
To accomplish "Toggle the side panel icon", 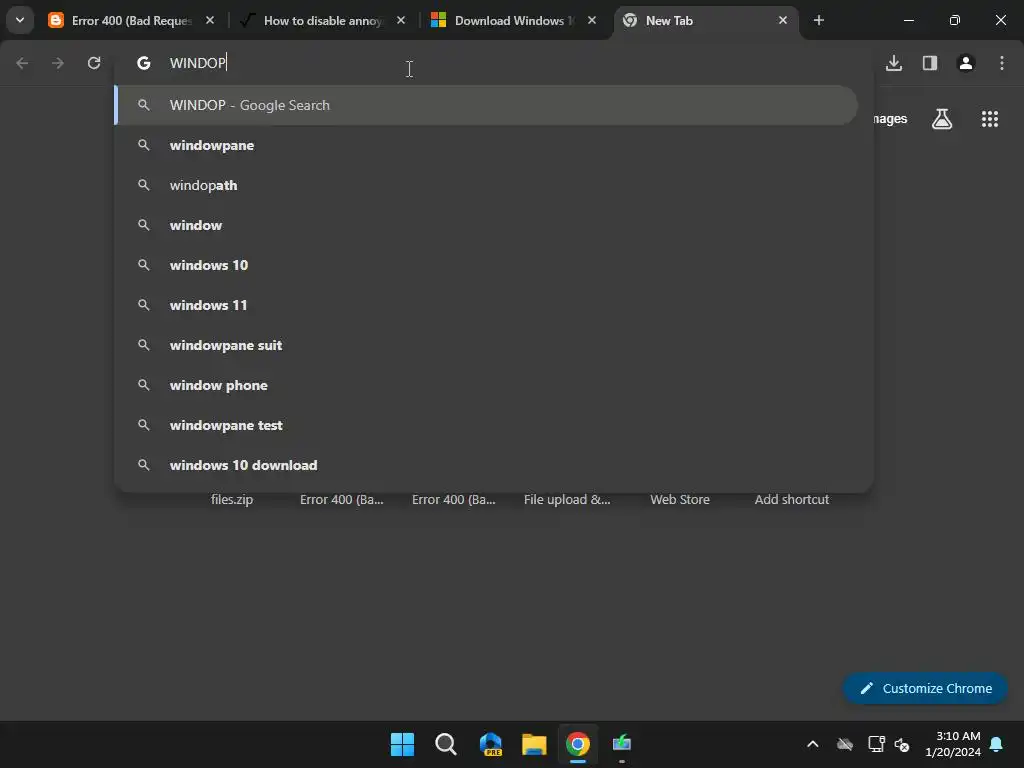I will pos(930,63).
